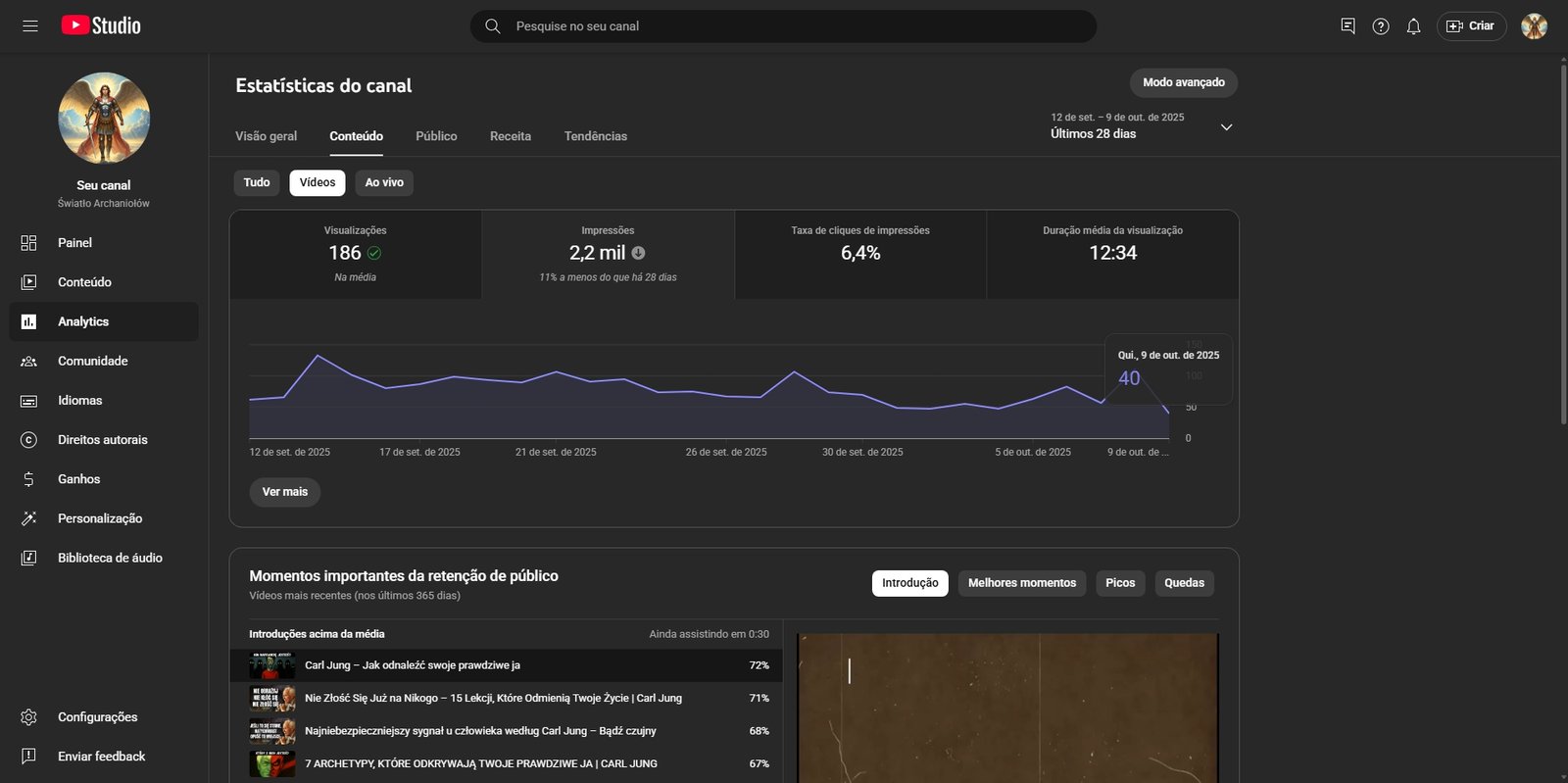Switch retention view to Picos
Image resolution: width=1568 pixels, height=783 pixels.
(x=1119, y=583)
